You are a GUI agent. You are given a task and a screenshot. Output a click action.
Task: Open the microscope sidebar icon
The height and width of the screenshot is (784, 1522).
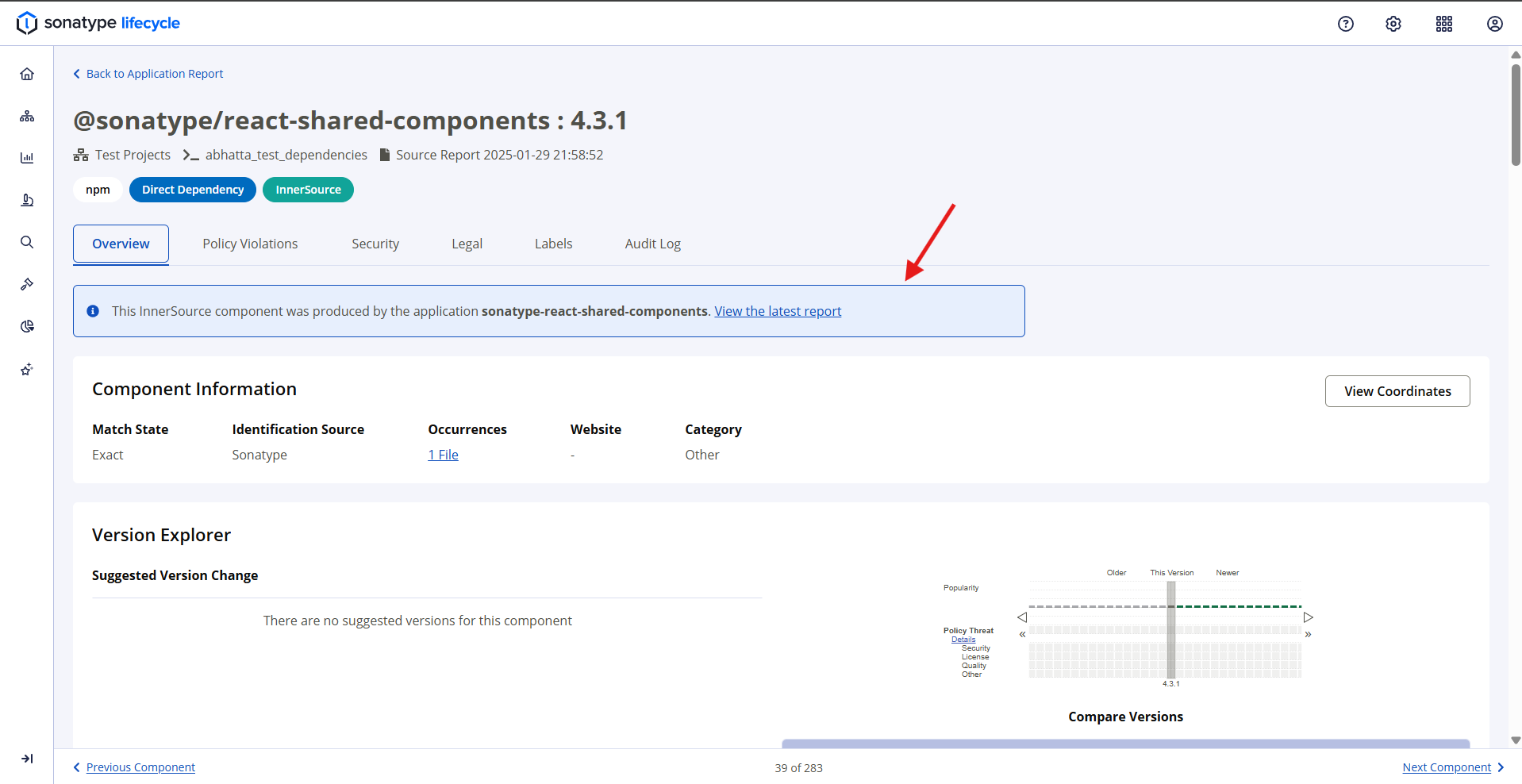pos(27,200)
